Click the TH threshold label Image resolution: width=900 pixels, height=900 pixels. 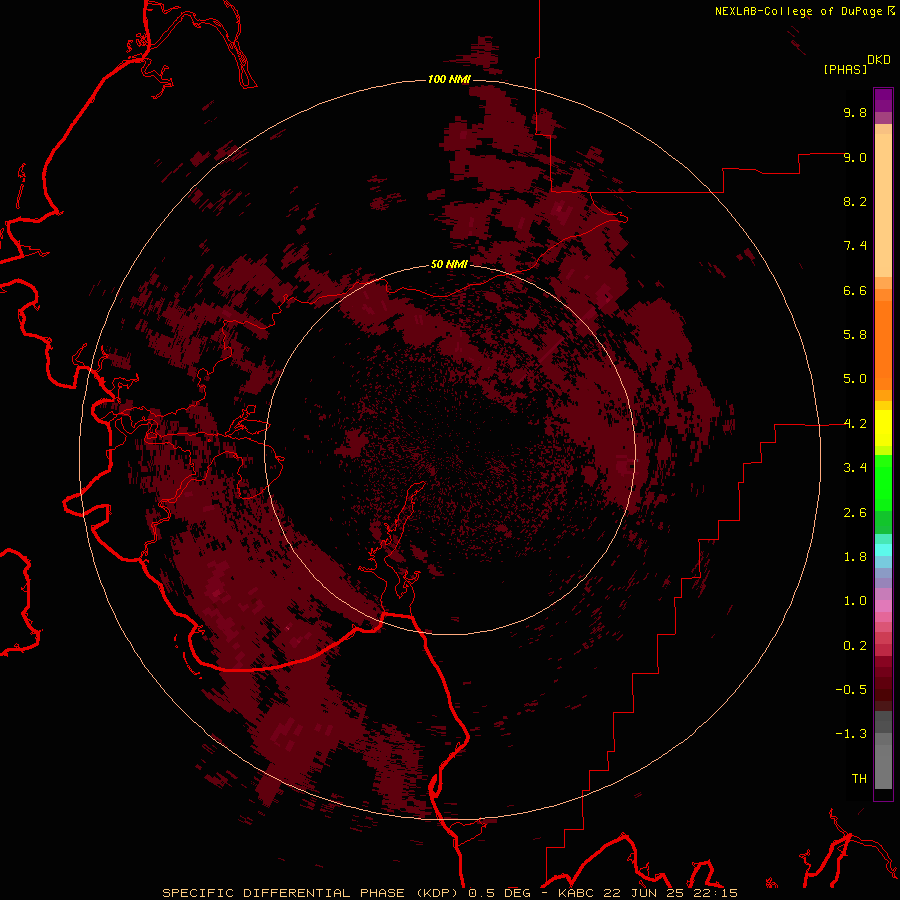click(859, 779)
